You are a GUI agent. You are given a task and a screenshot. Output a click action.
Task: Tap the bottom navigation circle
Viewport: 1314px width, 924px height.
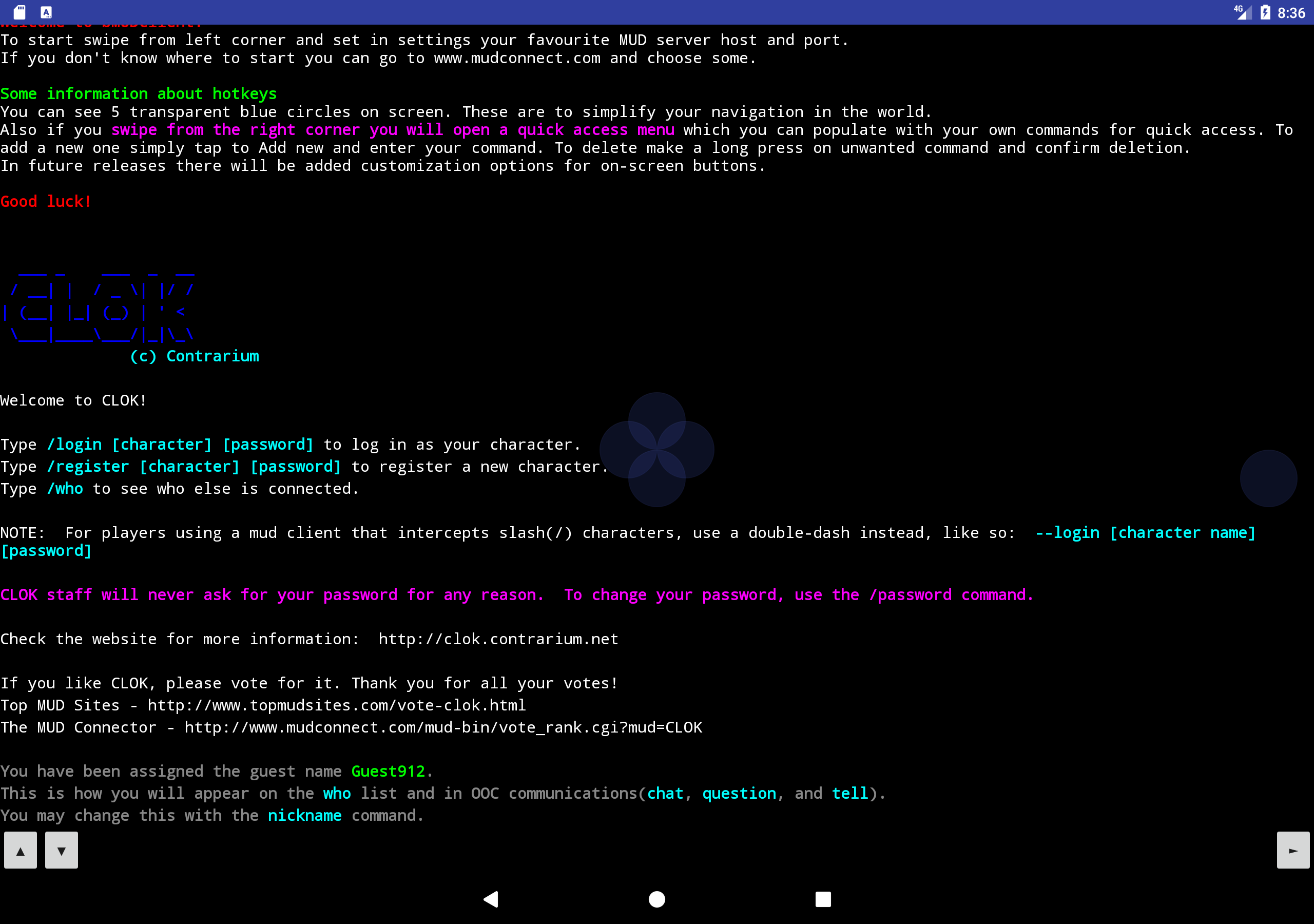point(657,478)
